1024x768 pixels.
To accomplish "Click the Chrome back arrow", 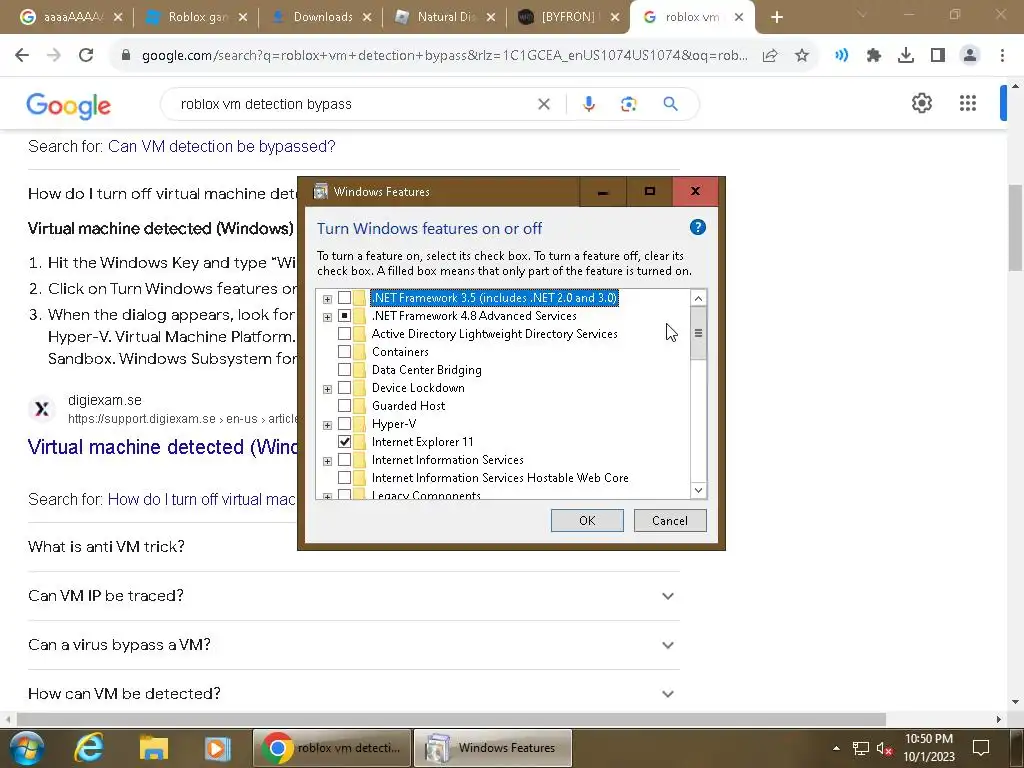I will click(22, 56).
